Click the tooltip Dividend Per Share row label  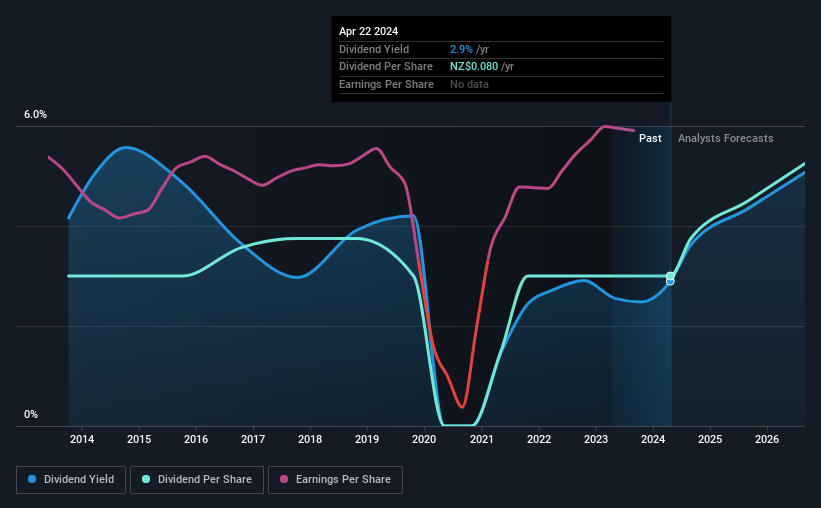386,67
